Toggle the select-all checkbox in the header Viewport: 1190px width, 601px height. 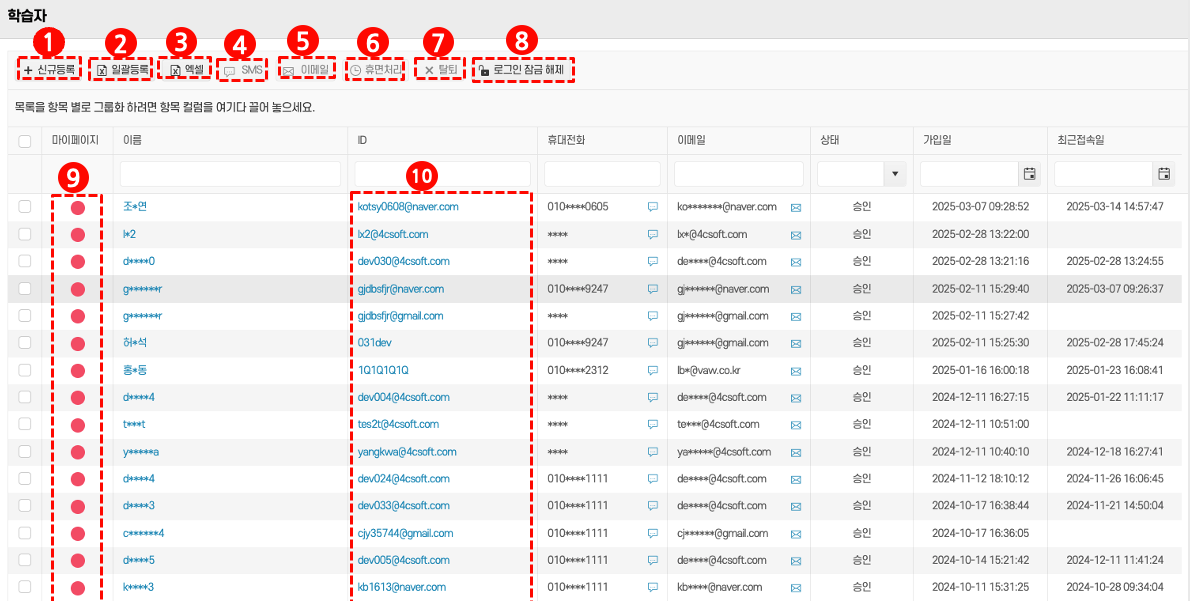(x=25, y=142)
